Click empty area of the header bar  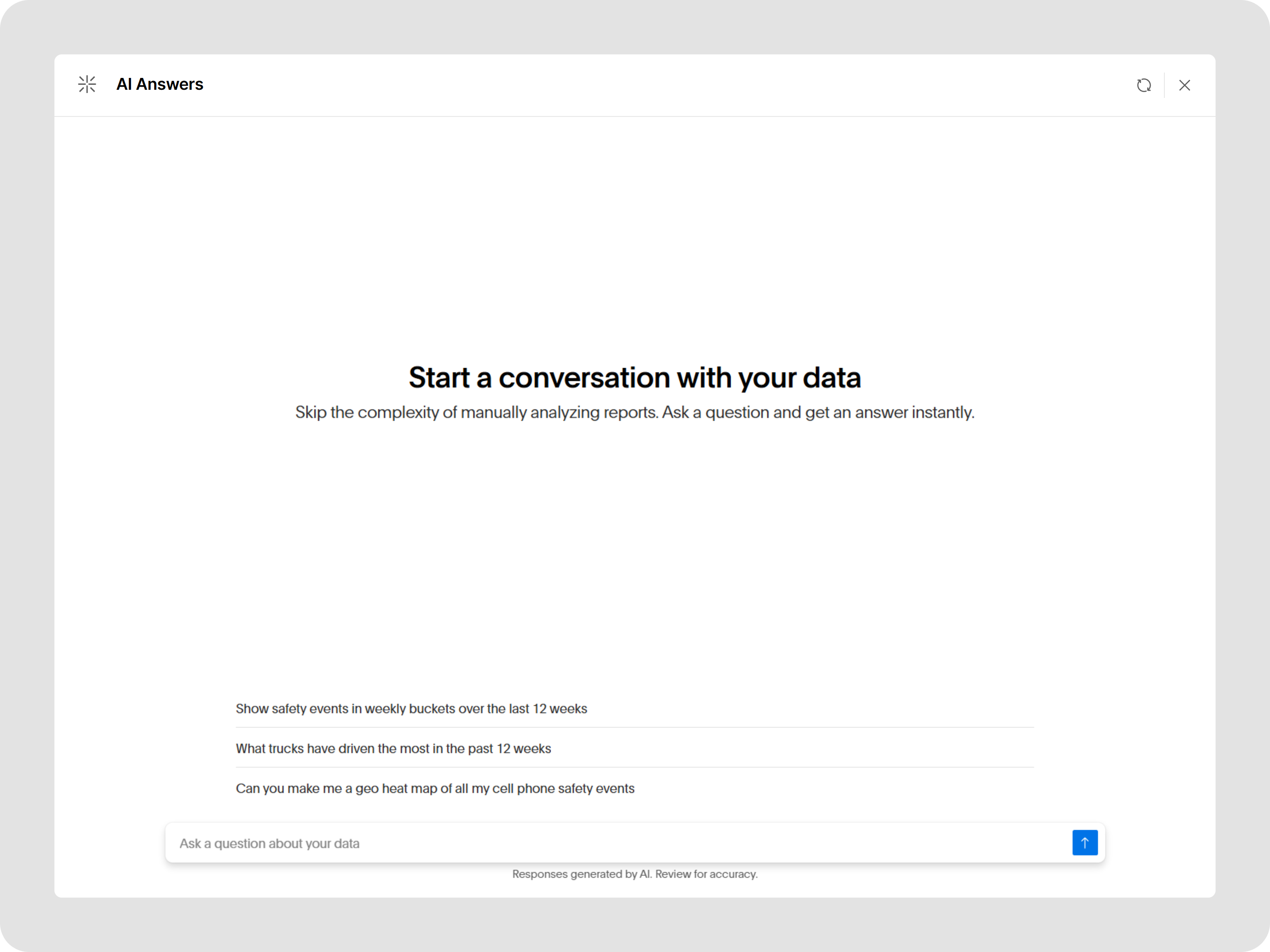point(631,85)
